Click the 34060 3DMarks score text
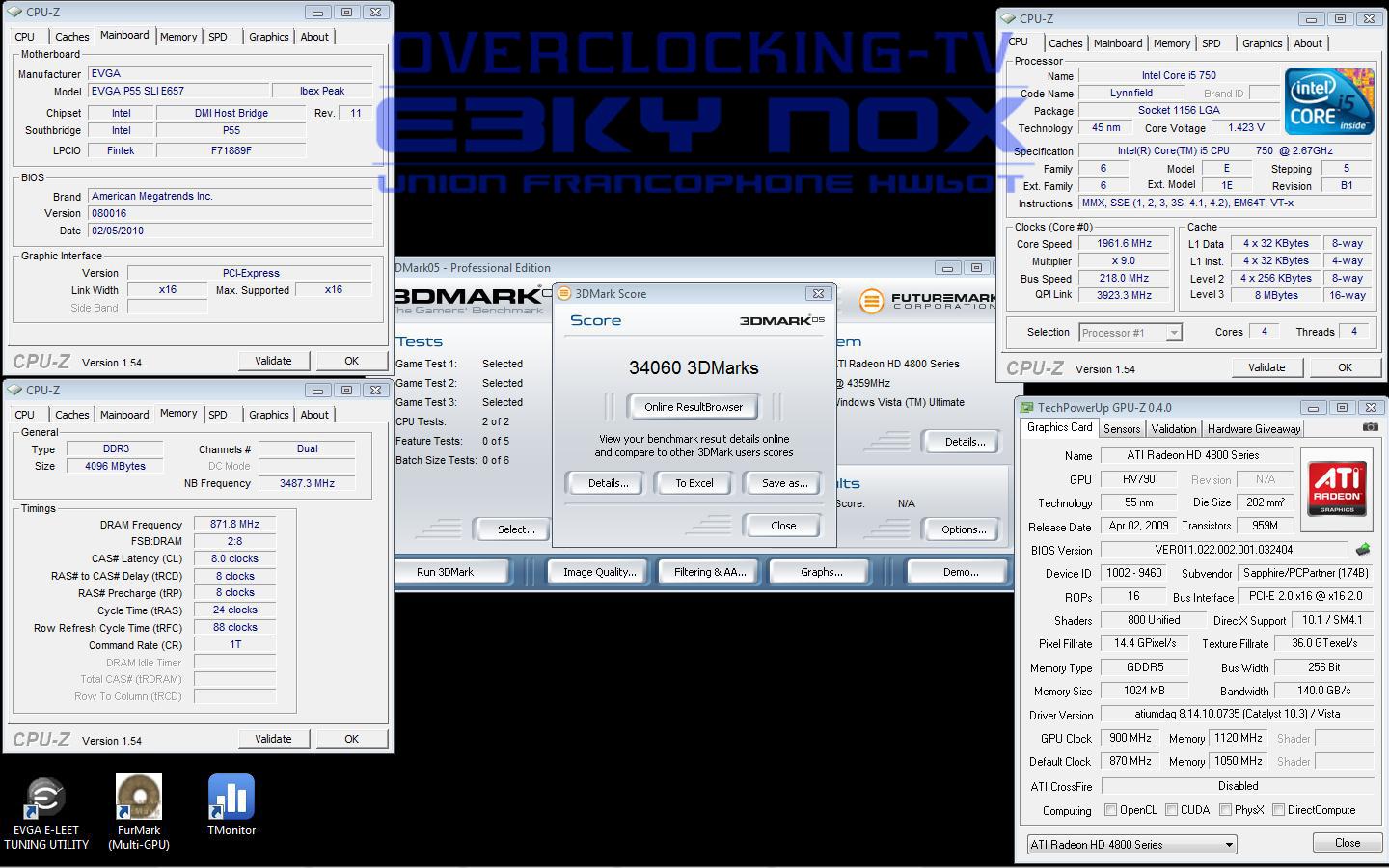1389x868 pixels. [694, 367]
